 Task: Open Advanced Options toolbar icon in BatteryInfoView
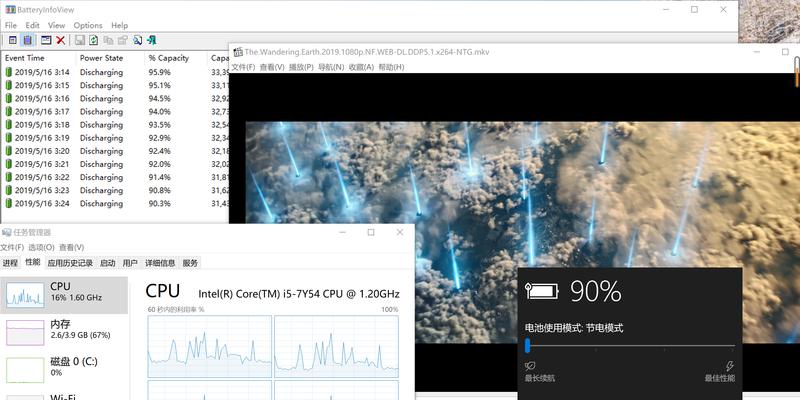pyautogui.click(x=46, y=40)
